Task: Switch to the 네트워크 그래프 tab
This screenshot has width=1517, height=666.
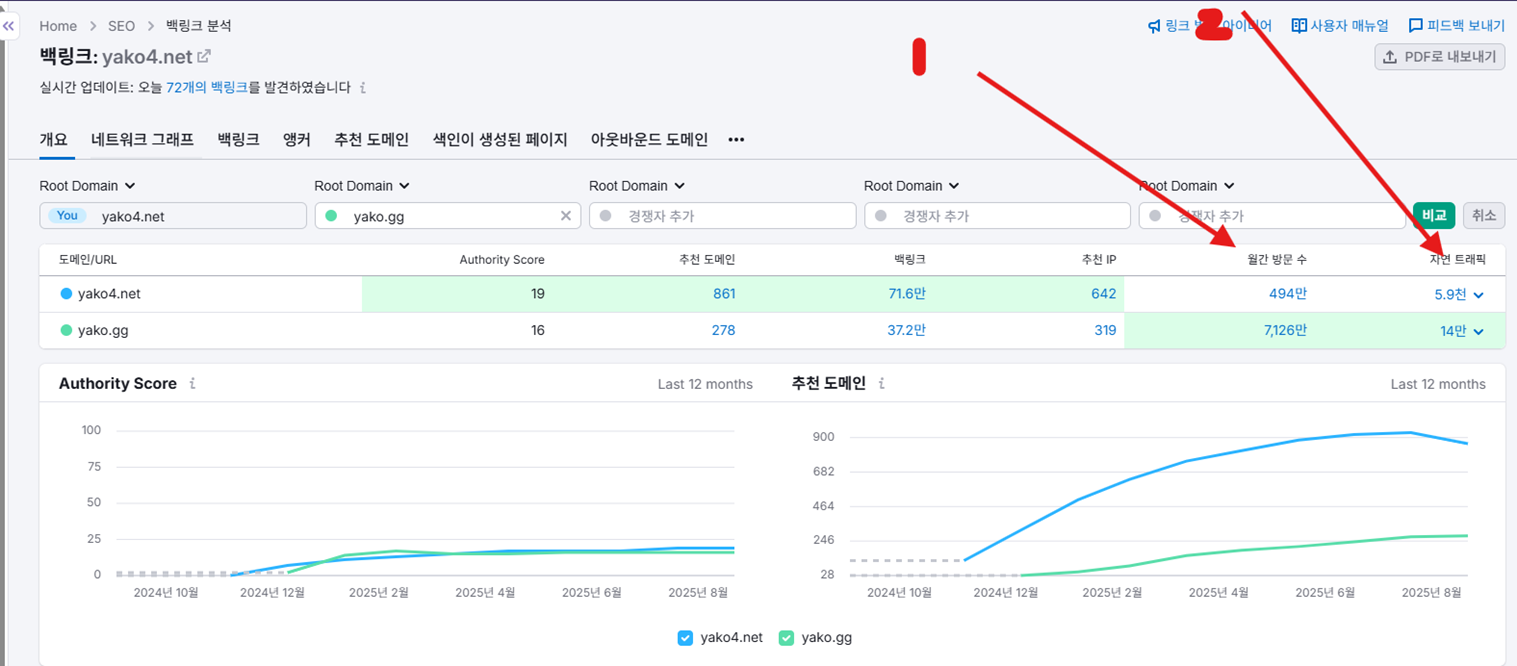Action: (x=145, y=139)
